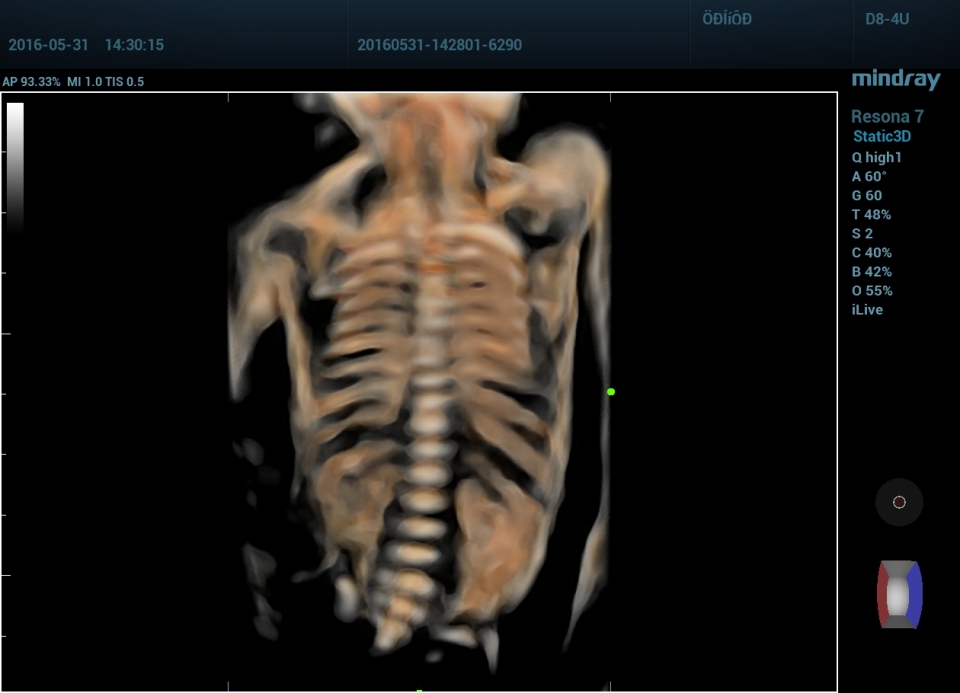Click the G 60 gain parameter
Screen dimensions: 960x693
[866, 196]
